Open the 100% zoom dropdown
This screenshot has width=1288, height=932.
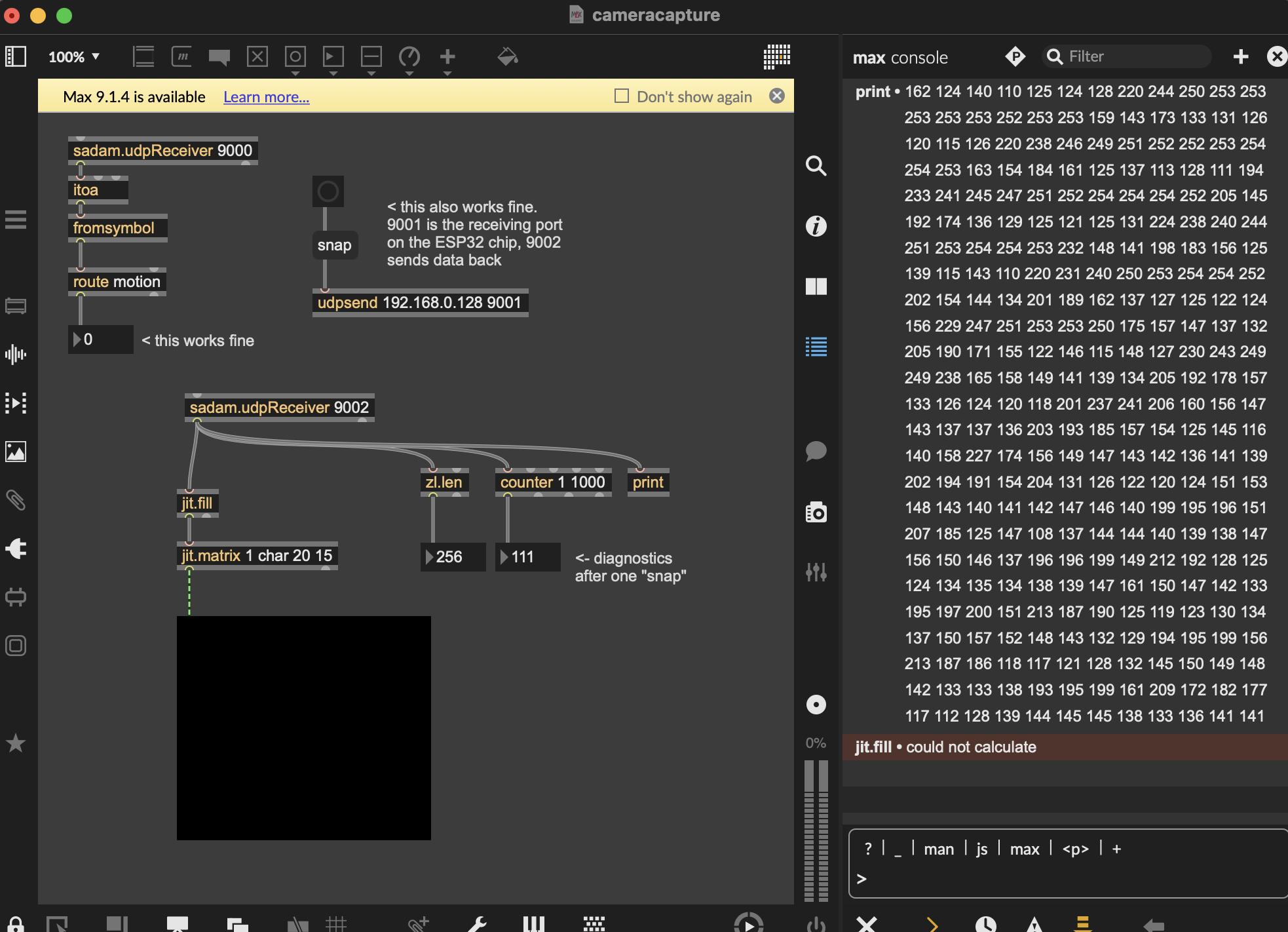74,57
